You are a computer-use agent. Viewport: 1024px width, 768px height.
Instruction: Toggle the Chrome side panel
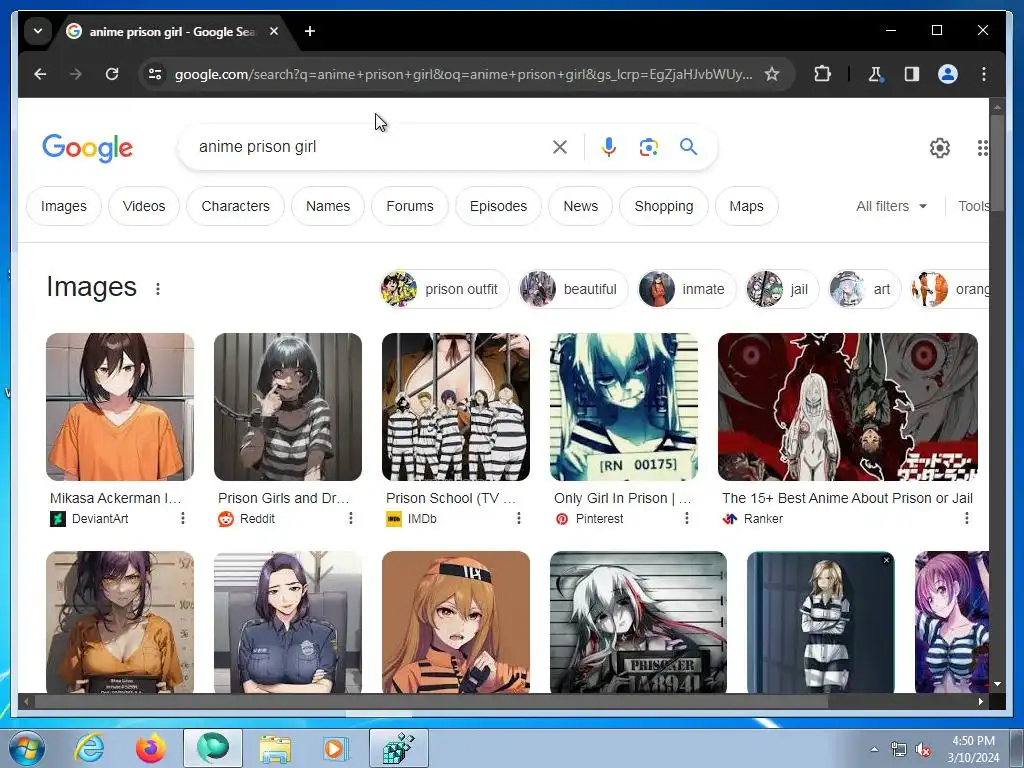912,74
